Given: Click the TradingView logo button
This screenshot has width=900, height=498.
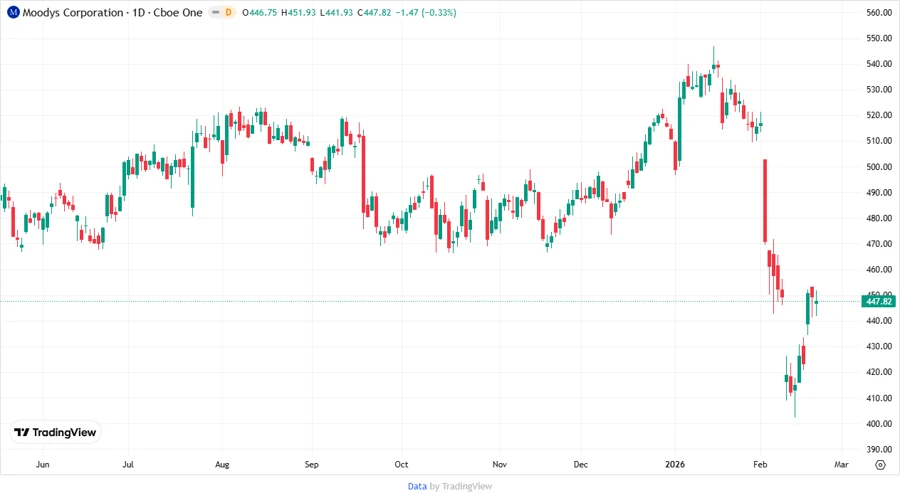Looking at the screenshot, I should point(55,432).
